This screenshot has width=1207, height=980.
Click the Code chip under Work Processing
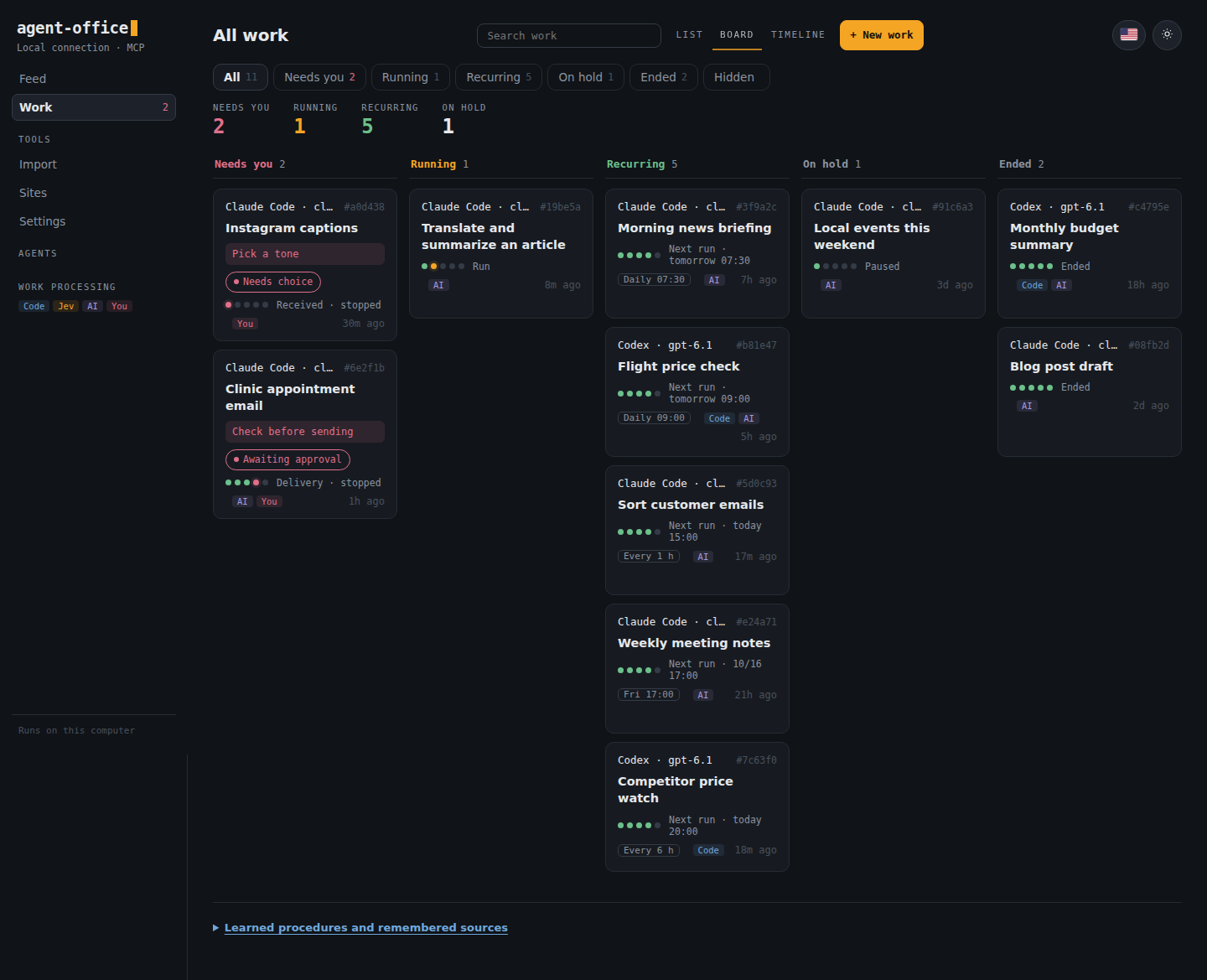coord(34,306)
